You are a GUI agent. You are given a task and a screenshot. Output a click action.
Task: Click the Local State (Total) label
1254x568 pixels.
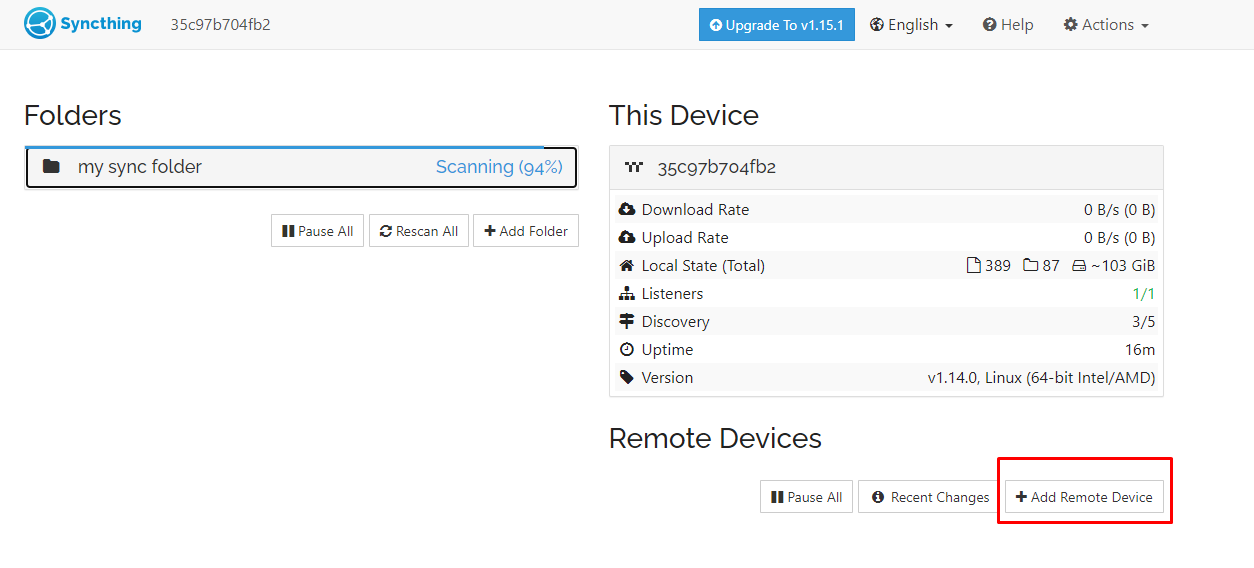[703, 265]
